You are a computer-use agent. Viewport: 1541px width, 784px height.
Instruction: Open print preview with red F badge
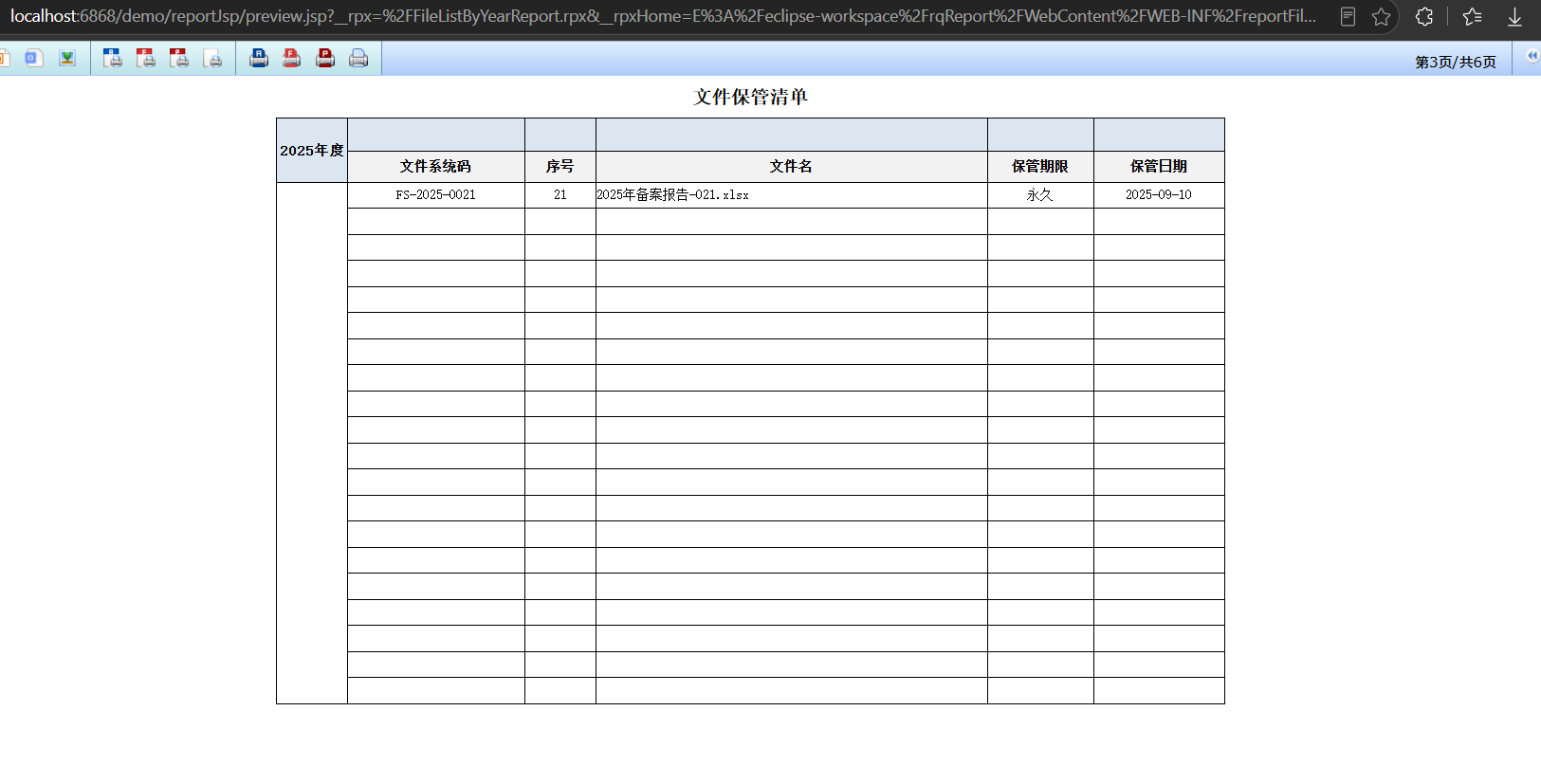(x=146, y=59)
